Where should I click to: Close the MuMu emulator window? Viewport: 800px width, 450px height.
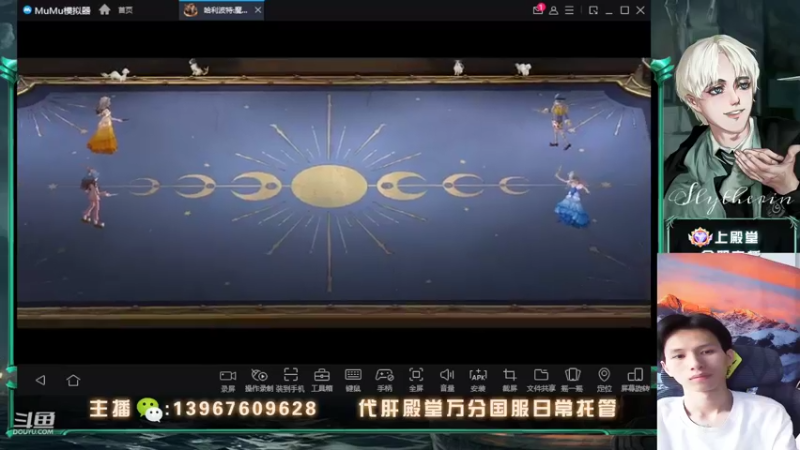coord(640,10)
